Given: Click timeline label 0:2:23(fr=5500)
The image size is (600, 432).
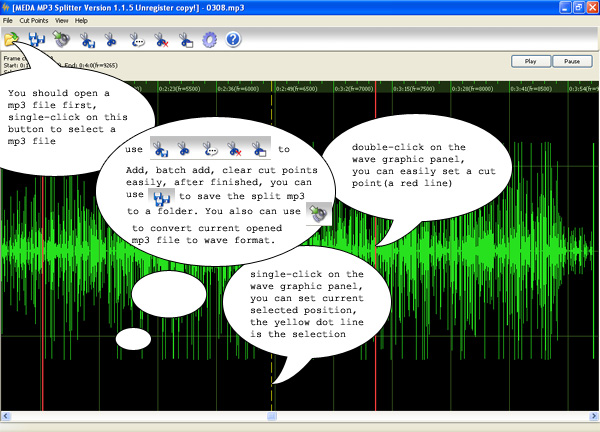Looking at the screenshot, I should click(x=179, y=89).
